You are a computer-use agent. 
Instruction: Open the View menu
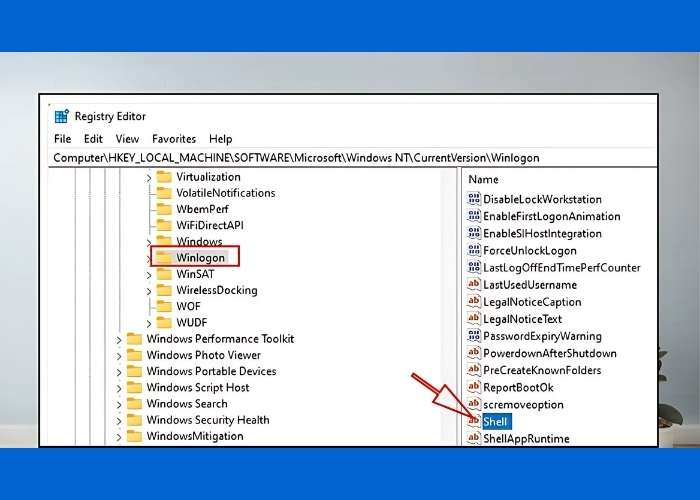coord(127,139)
